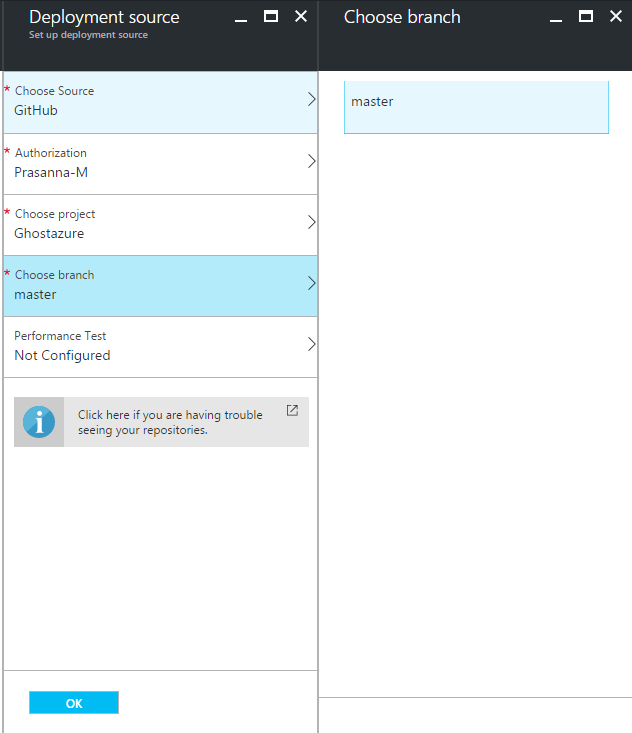Close the Choose branch blade
This screenshot has width=632, height=733.
616,17
